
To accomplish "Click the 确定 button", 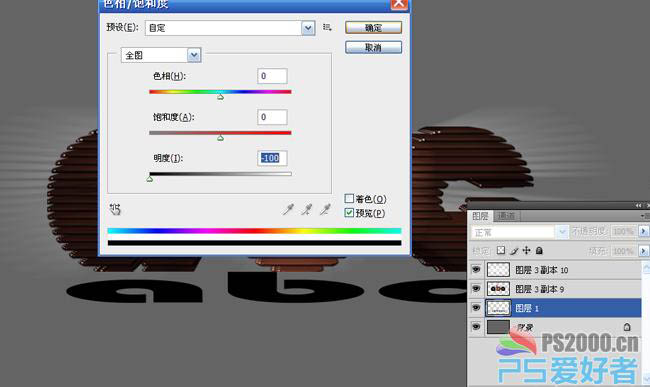I will [373, 28].
